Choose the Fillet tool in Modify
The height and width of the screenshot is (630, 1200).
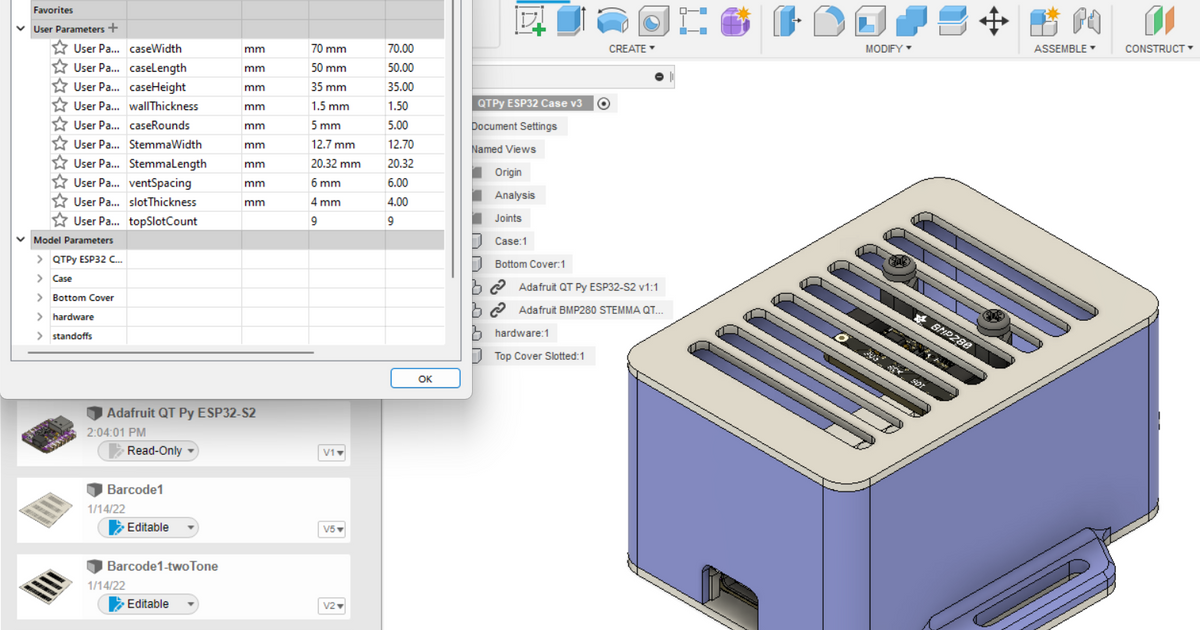828,20
